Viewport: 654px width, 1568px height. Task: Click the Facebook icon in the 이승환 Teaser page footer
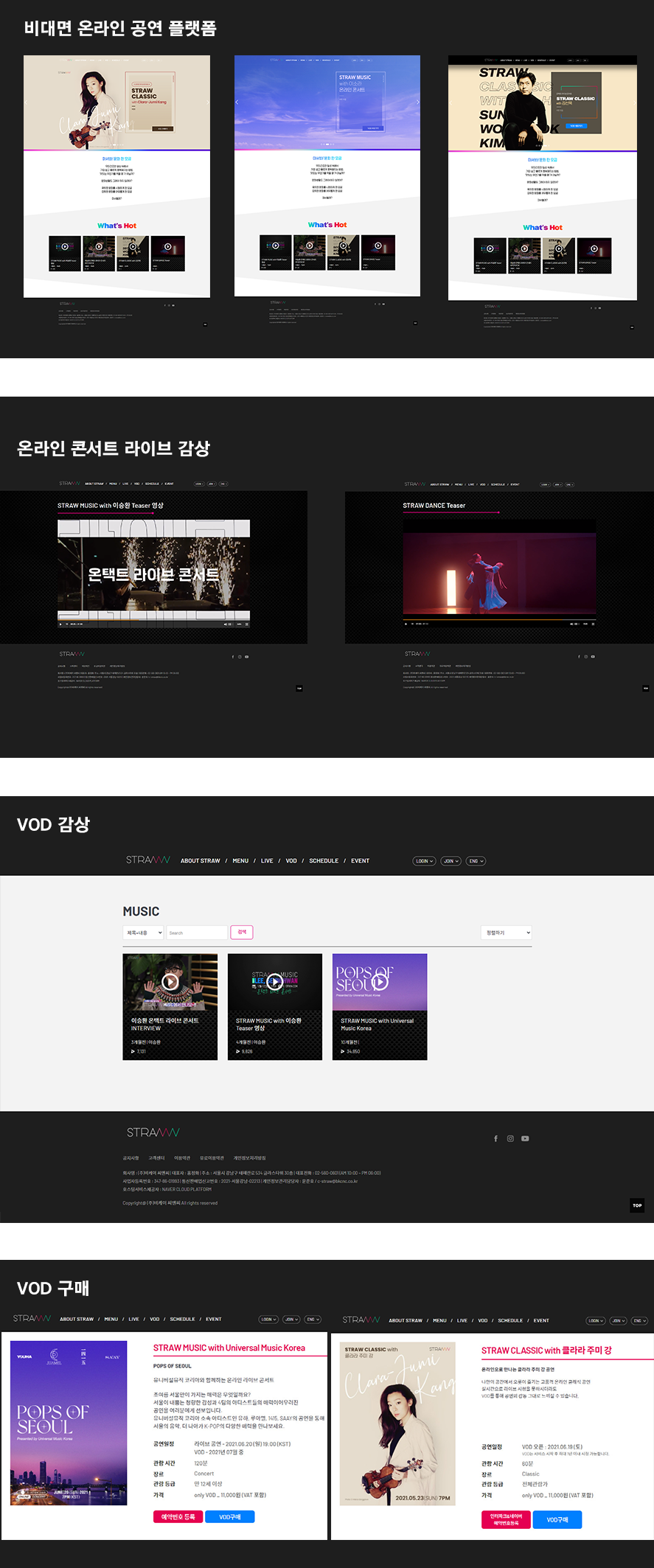click(233, 657)
